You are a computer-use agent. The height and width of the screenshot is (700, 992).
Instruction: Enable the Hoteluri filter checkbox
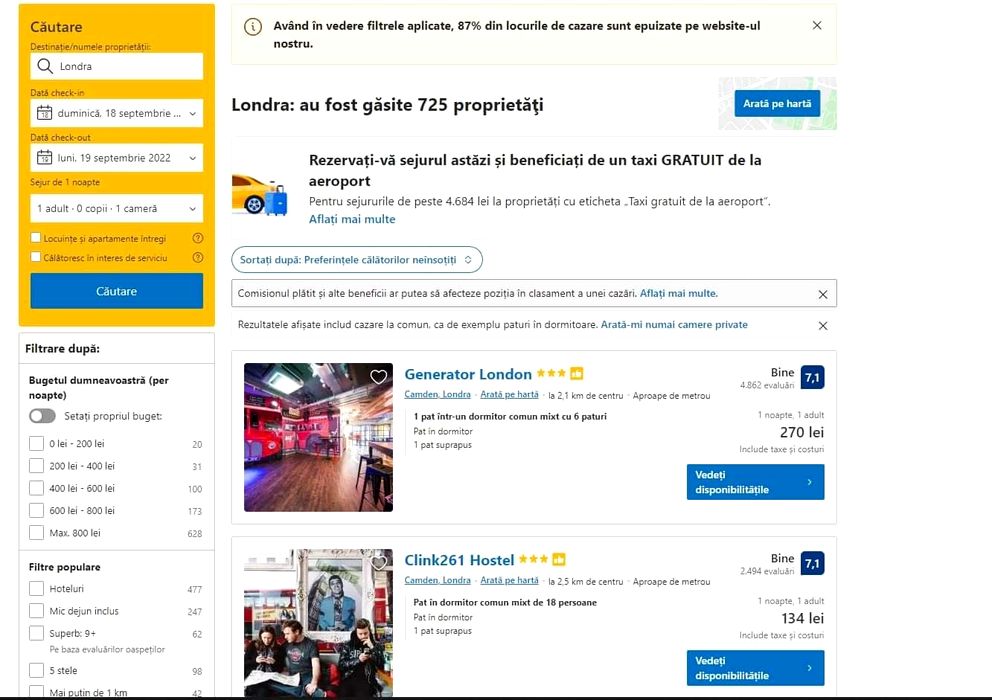36,589
